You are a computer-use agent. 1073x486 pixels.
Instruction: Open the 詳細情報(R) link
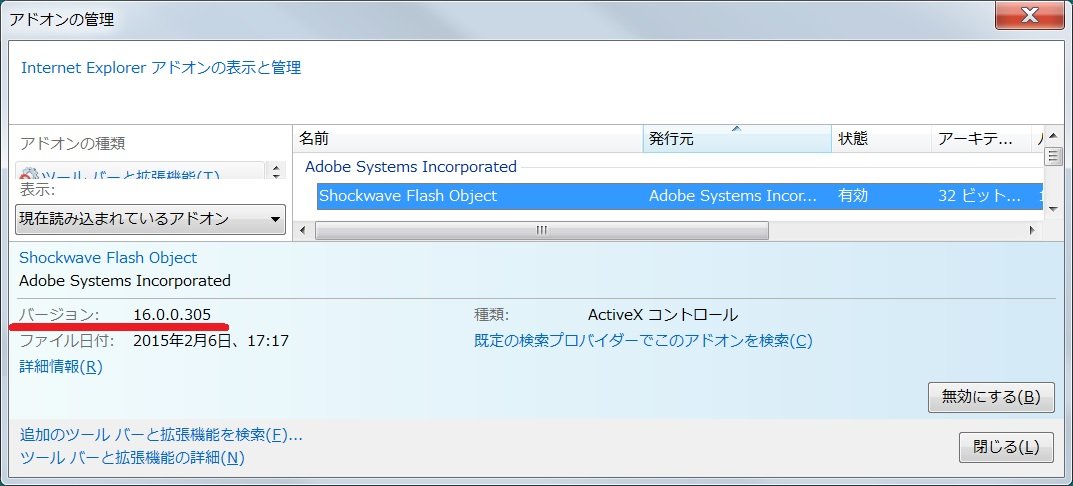click(x=61, y=367)
